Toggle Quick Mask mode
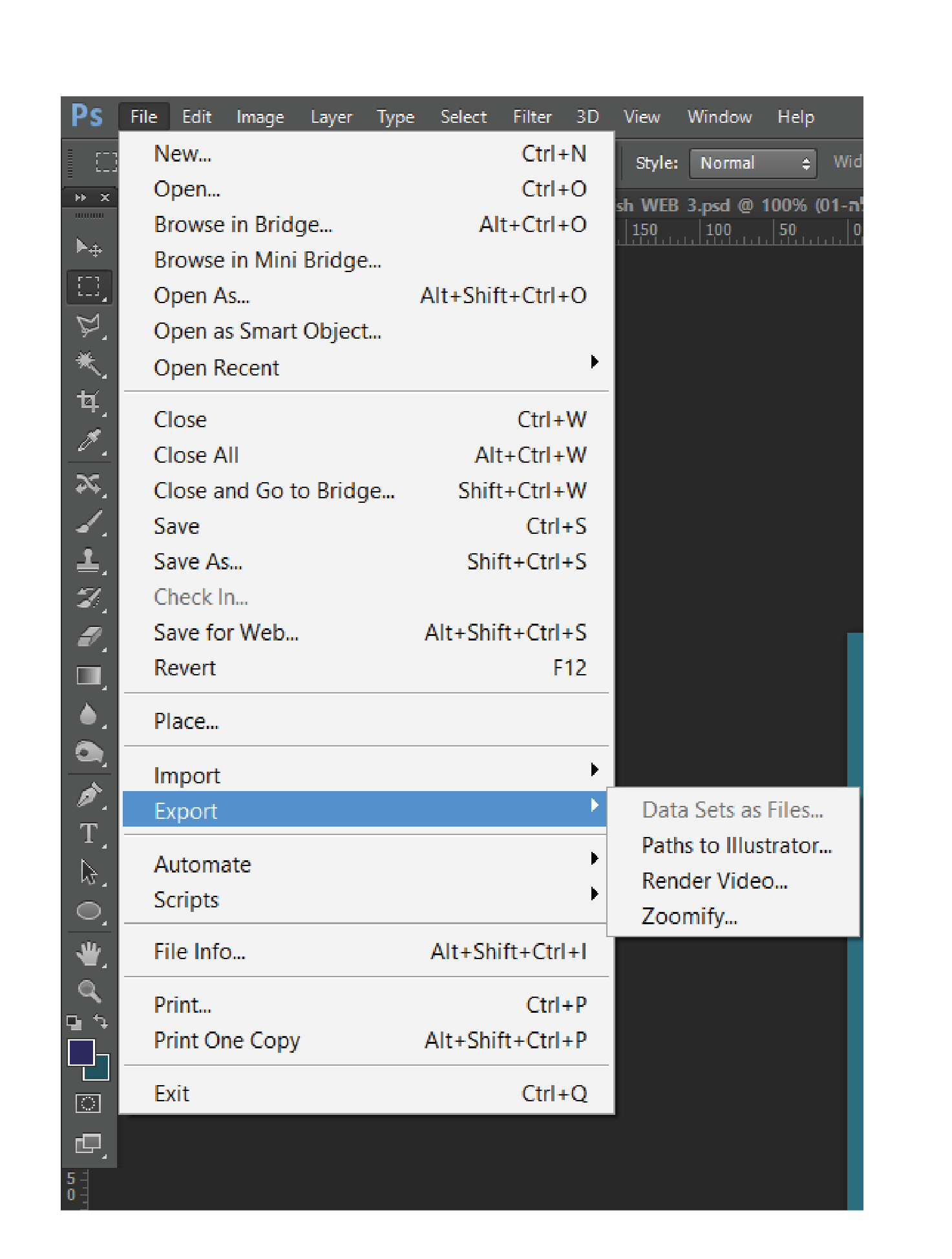The height and width of the screenshot is (1259, 952). pos(88,1103)
